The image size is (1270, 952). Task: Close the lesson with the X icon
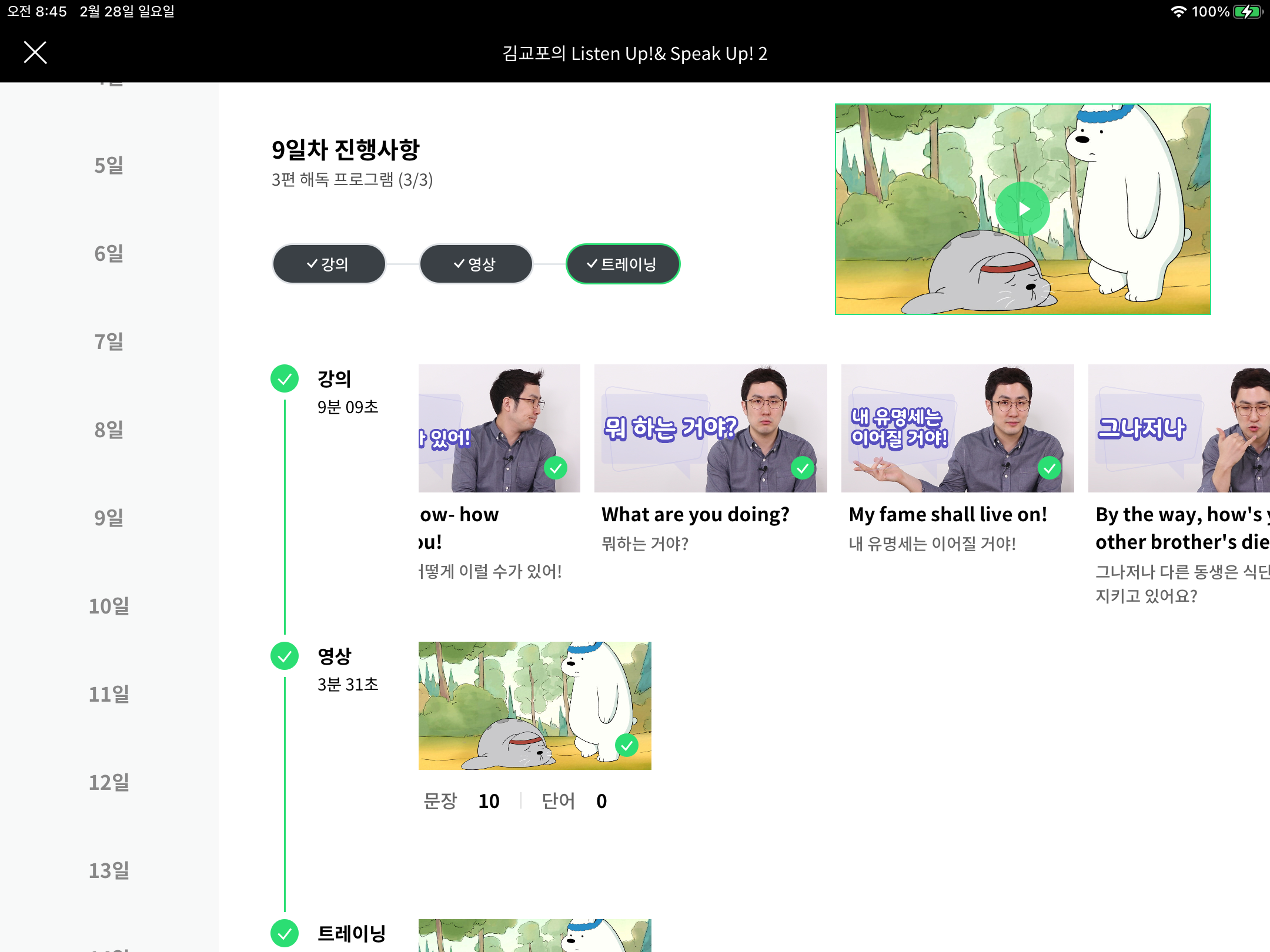pos(35,53)
